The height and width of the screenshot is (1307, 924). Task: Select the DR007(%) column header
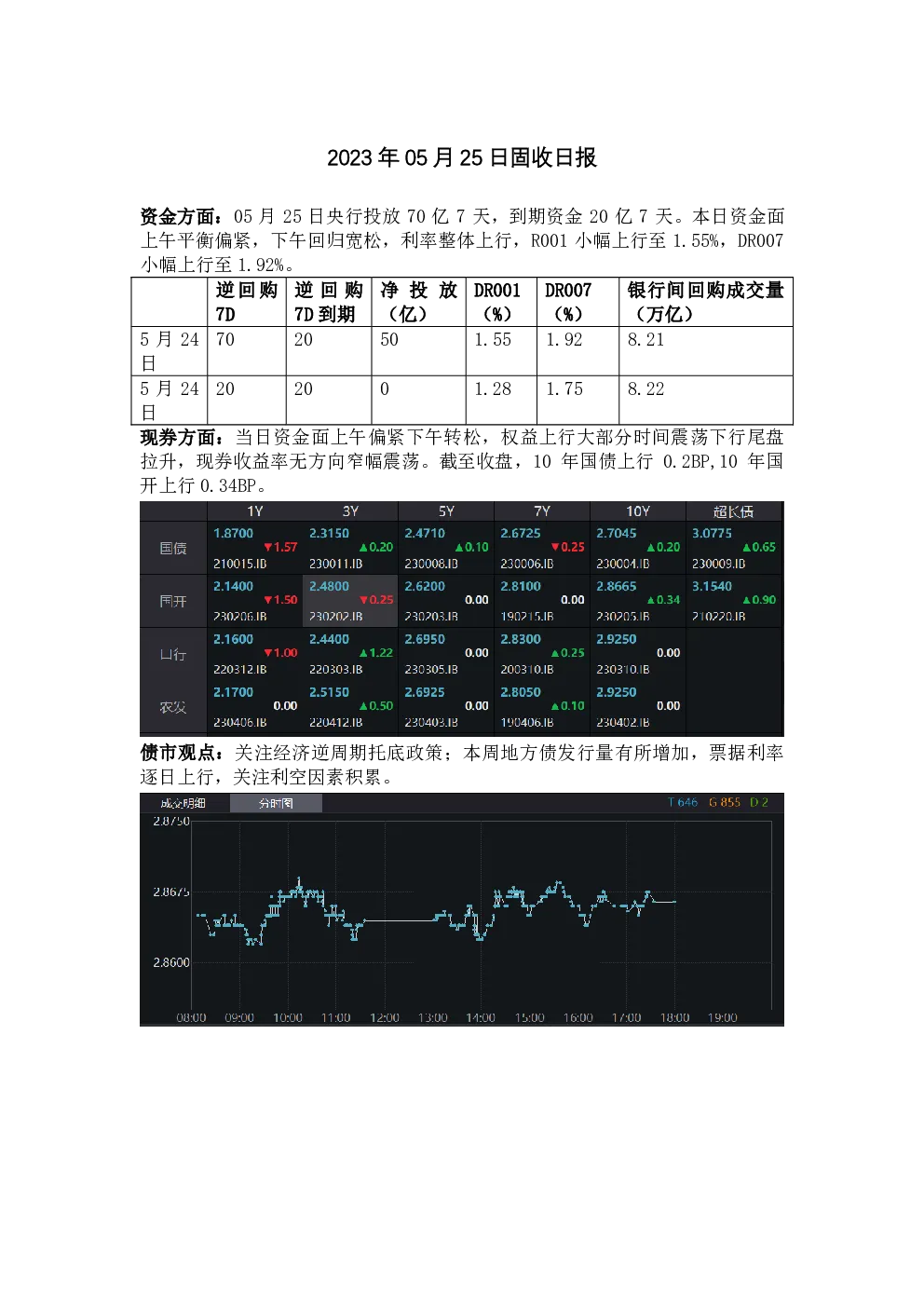point(577,302)
